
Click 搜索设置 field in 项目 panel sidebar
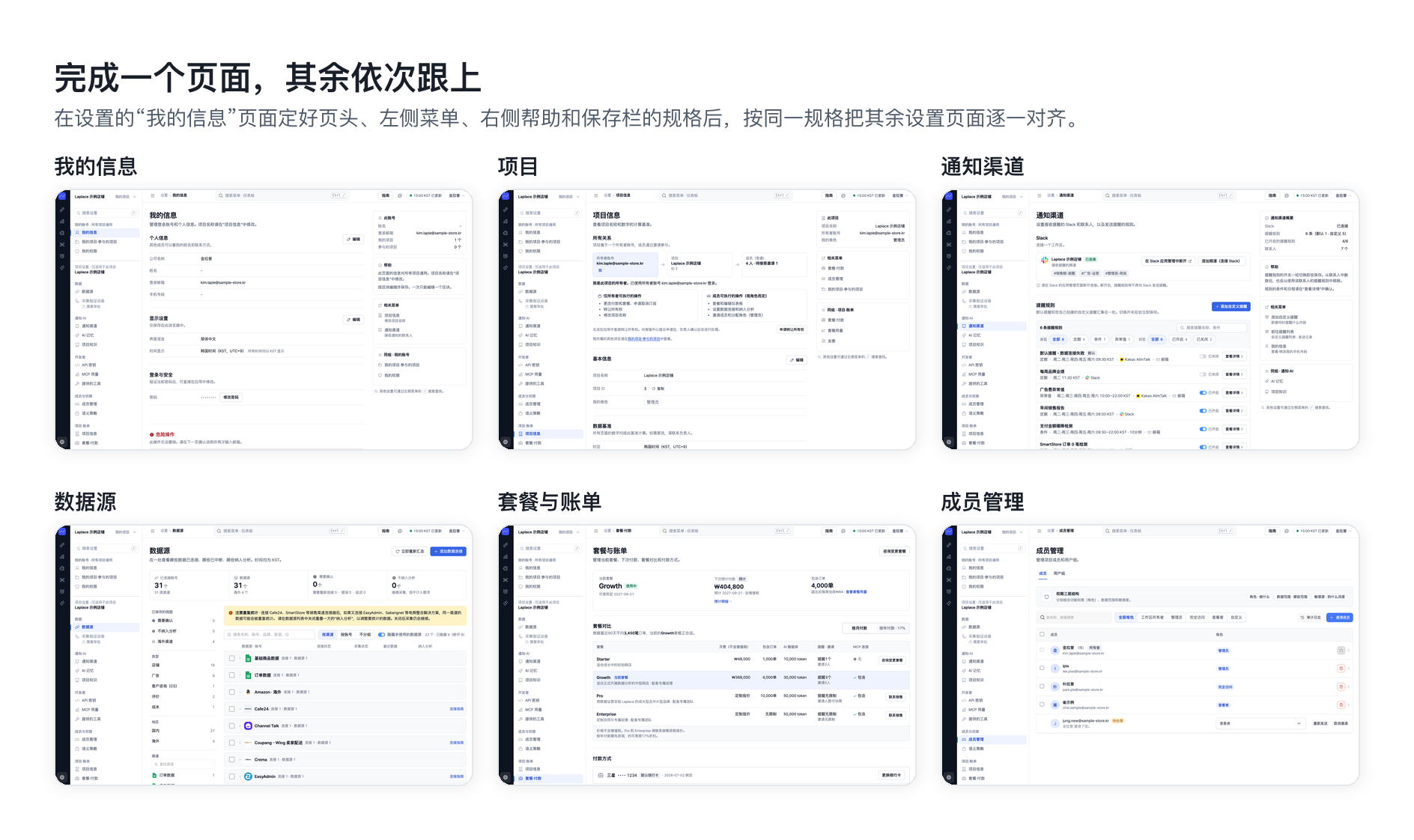[x=549, y=213]
